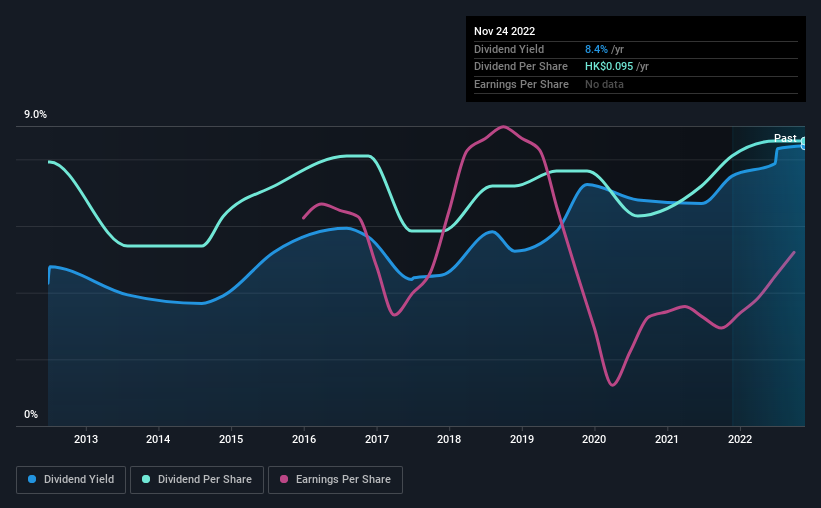Click the 'Past' label on chart
The height and width of the screenshot is (508, 821).
[x=785, y=138]
